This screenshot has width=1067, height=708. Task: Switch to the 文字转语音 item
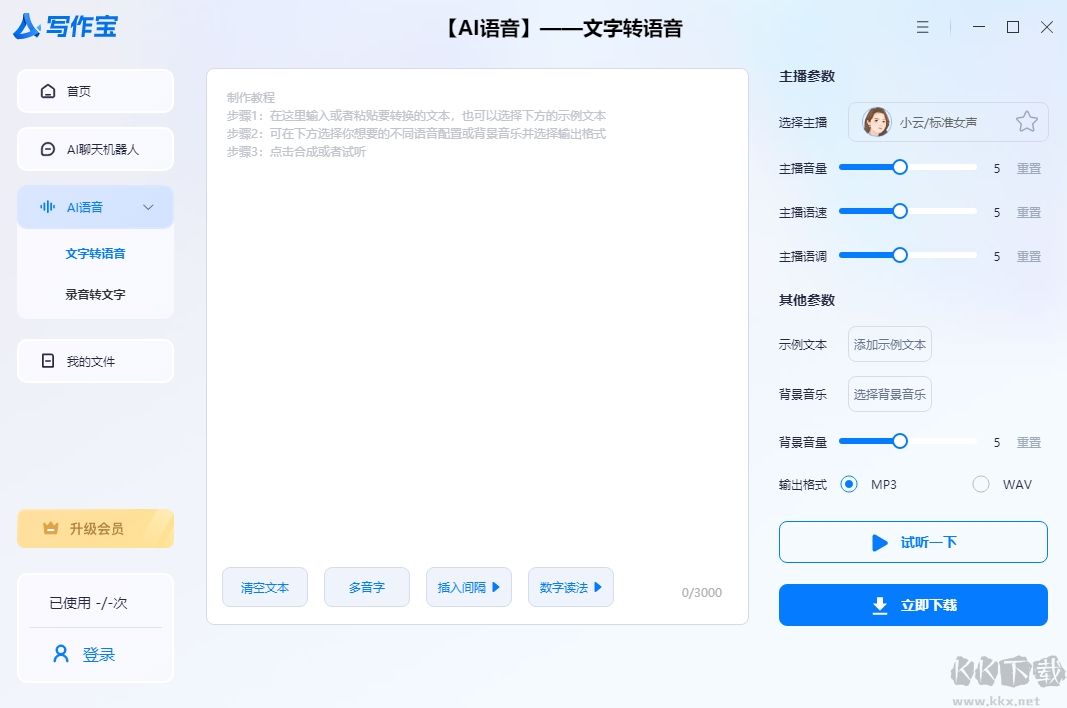pyautogui.click(x=95, y=253)
